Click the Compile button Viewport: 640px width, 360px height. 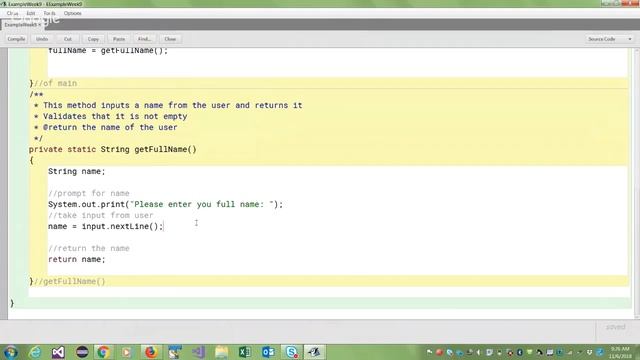coord(16,39)
